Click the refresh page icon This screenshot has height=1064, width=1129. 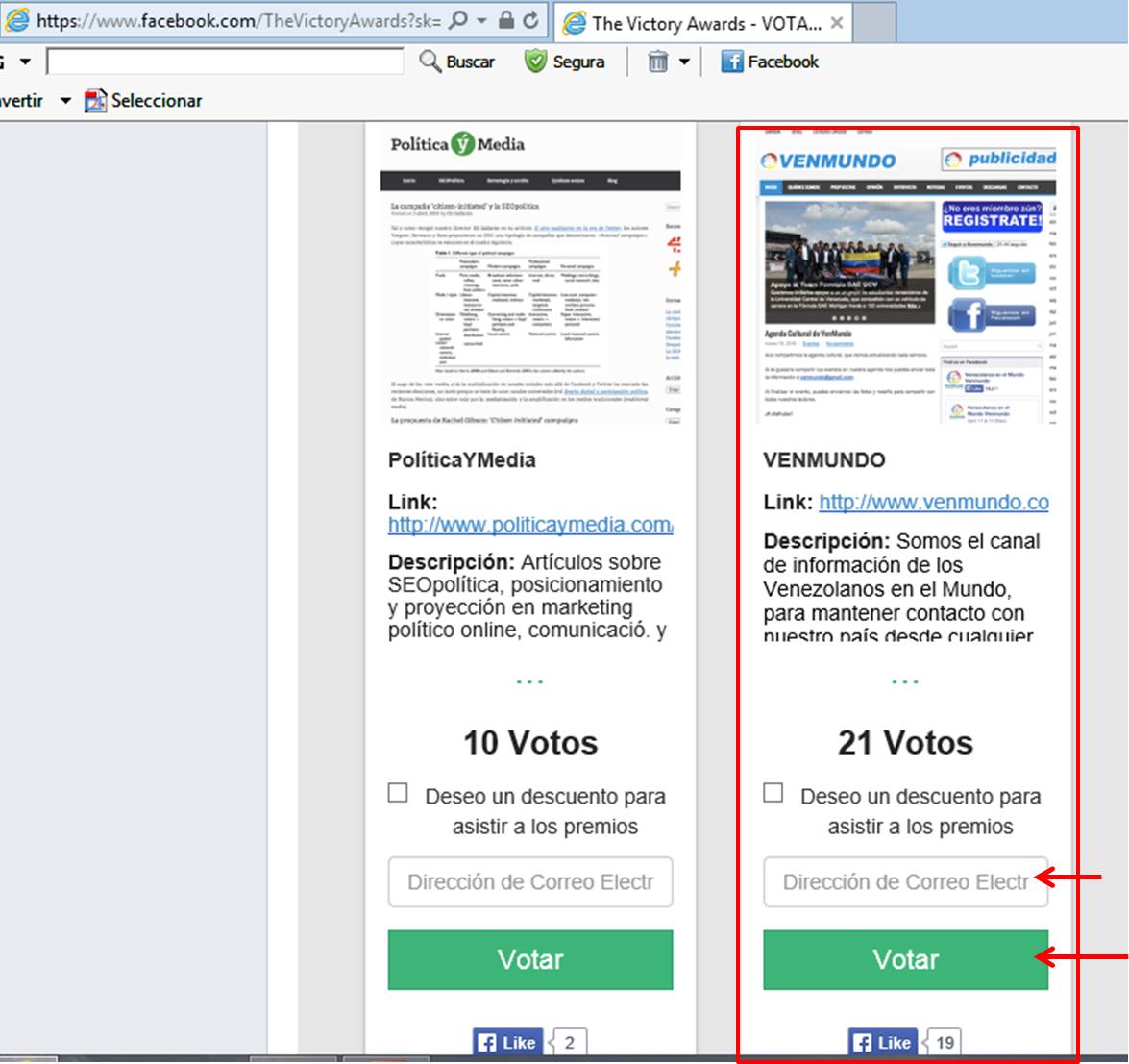530,21
